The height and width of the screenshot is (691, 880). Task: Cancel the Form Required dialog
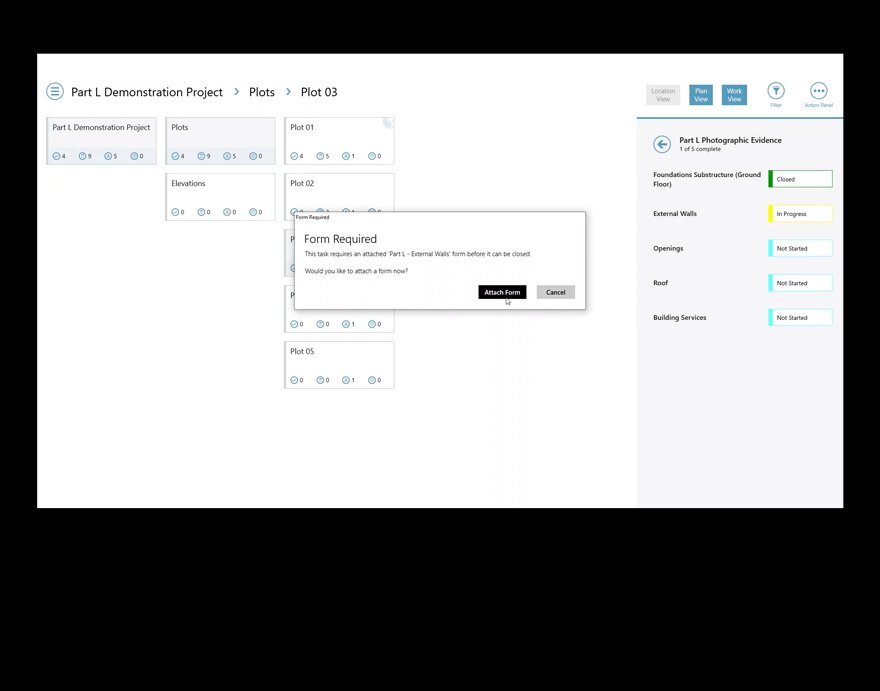coord(555,292)
